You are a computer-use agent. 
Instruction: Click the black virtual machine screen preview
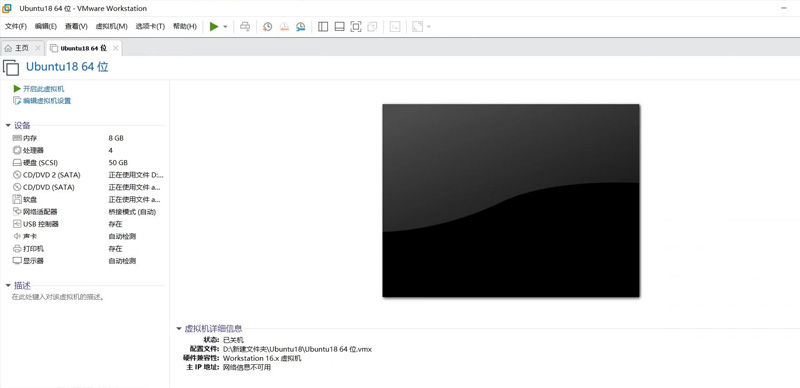(511, 200)
